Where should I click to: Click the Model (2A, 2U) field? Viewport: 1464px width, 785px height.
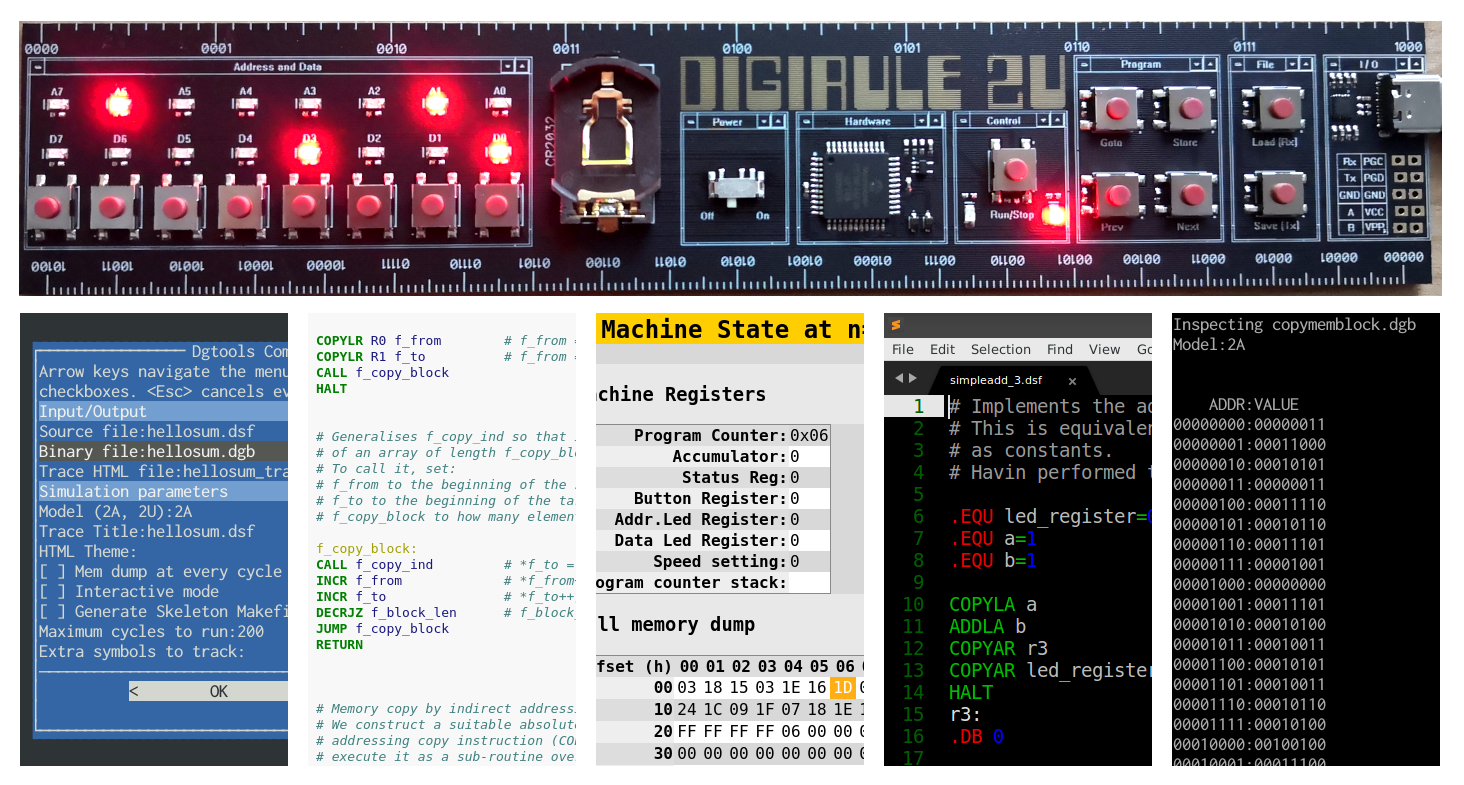[x=163, y=512]
